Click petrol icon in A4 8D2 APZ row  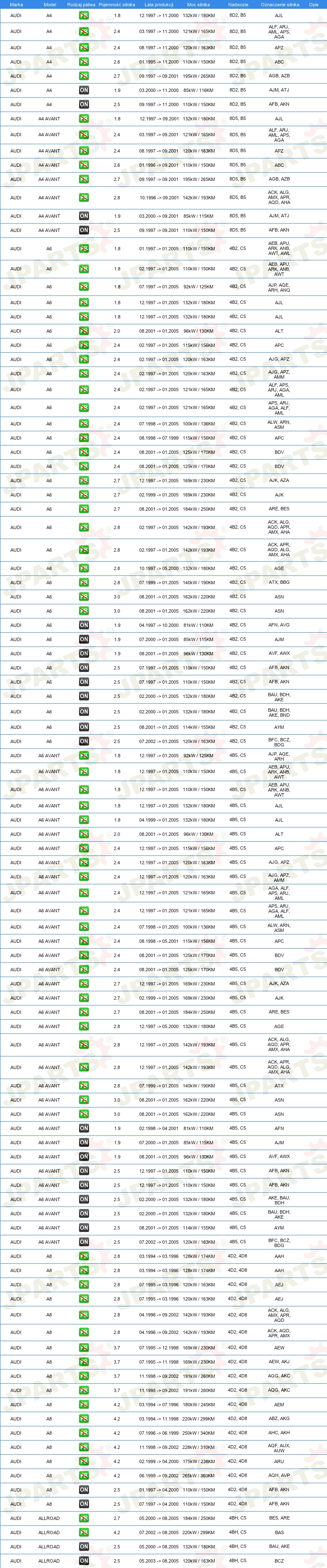click(x=84, y=48)
